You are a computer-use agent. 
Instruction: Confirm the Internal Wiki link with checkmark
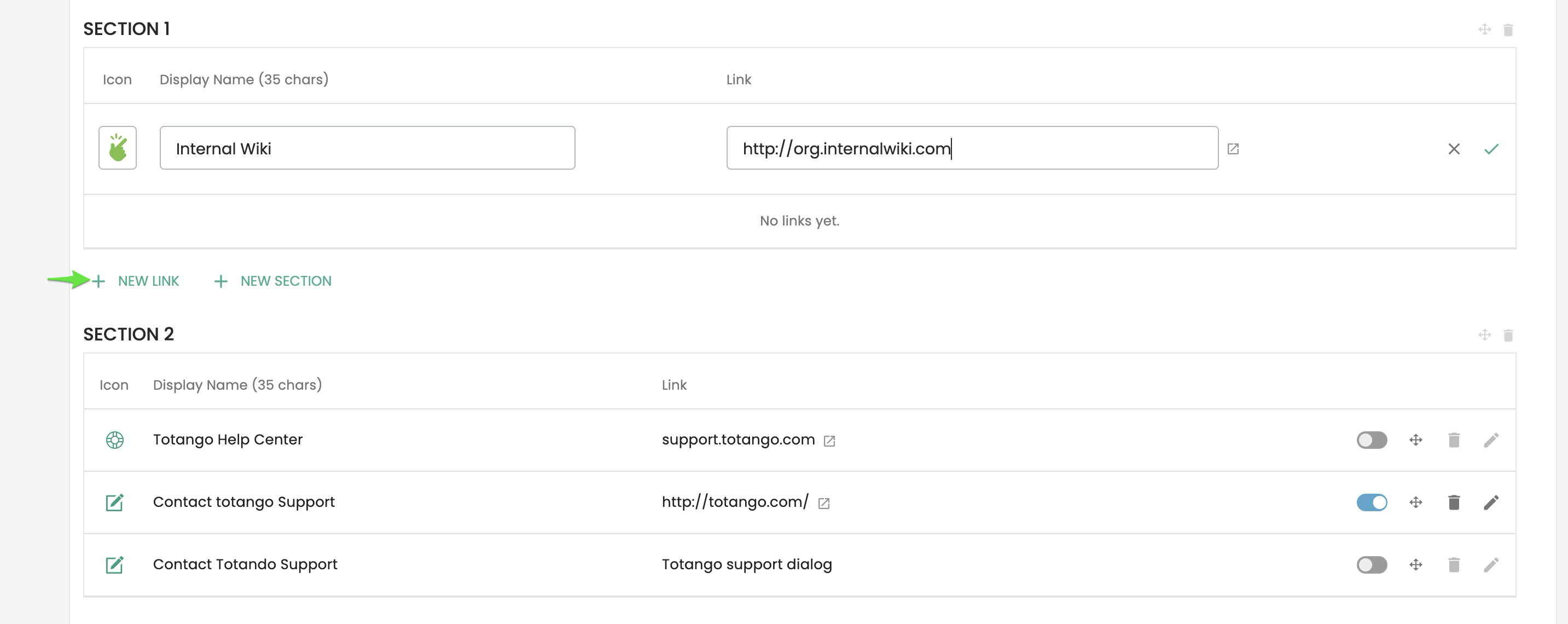point(1491,148)
